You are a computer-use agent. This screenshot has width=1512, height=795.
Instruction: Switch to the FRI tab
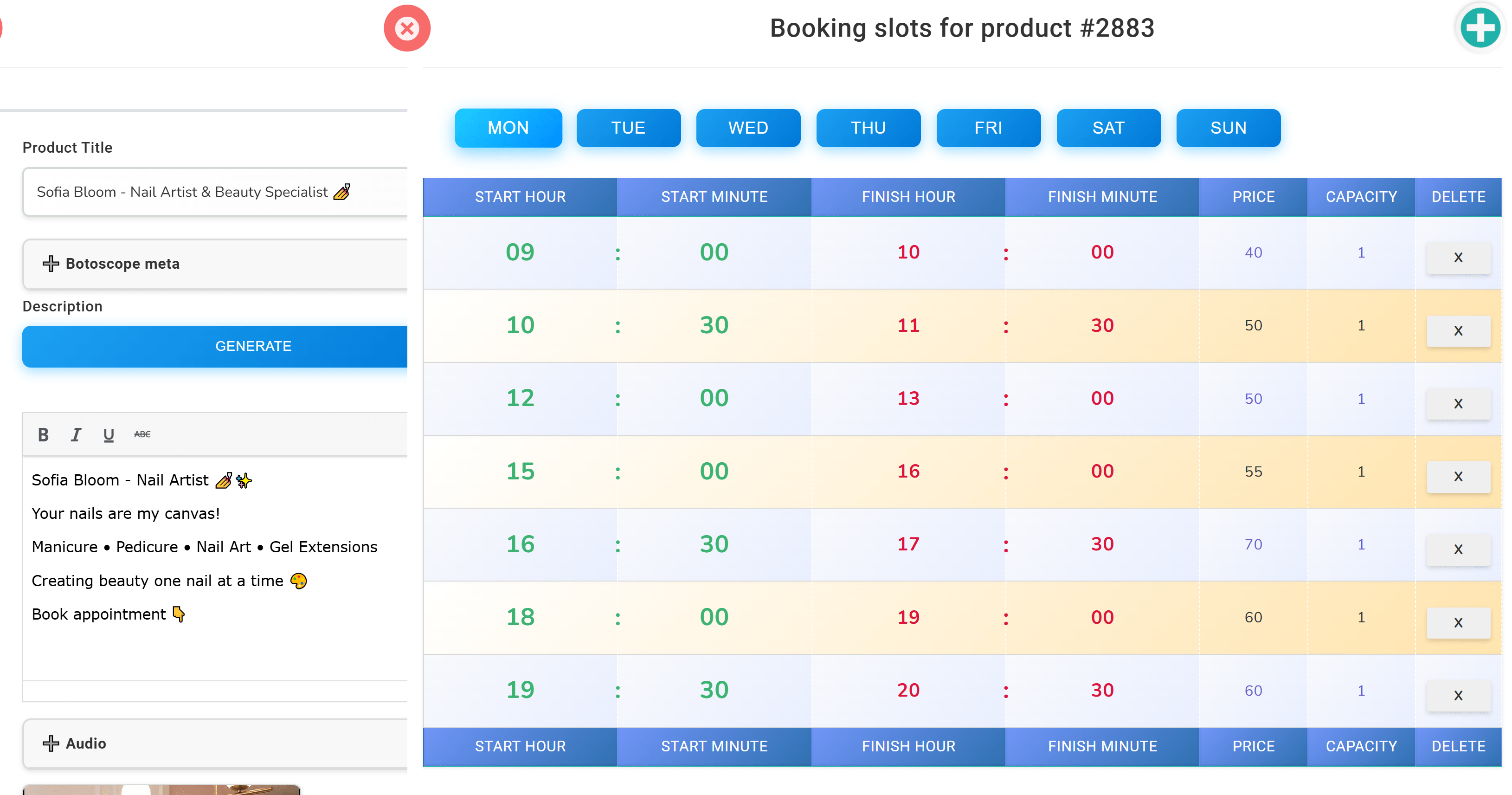[988, 128]
